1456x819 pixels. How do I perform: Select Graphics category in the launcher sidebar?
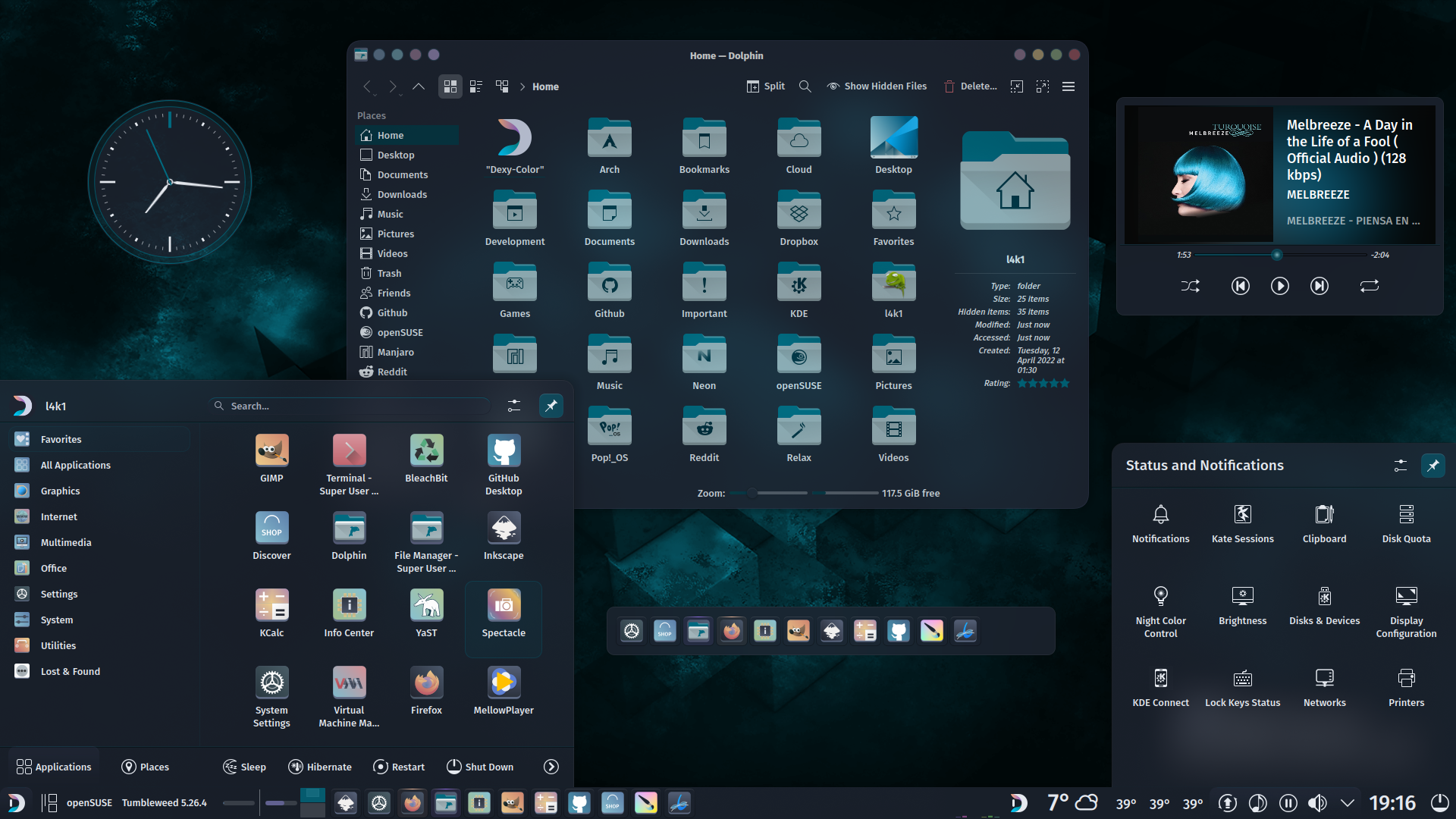[59, 491]
